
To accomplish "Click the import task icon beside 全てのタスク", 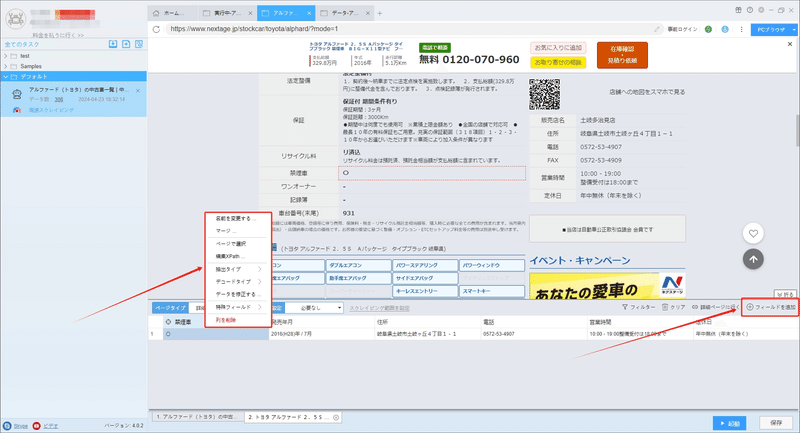I will click(113, 44).
